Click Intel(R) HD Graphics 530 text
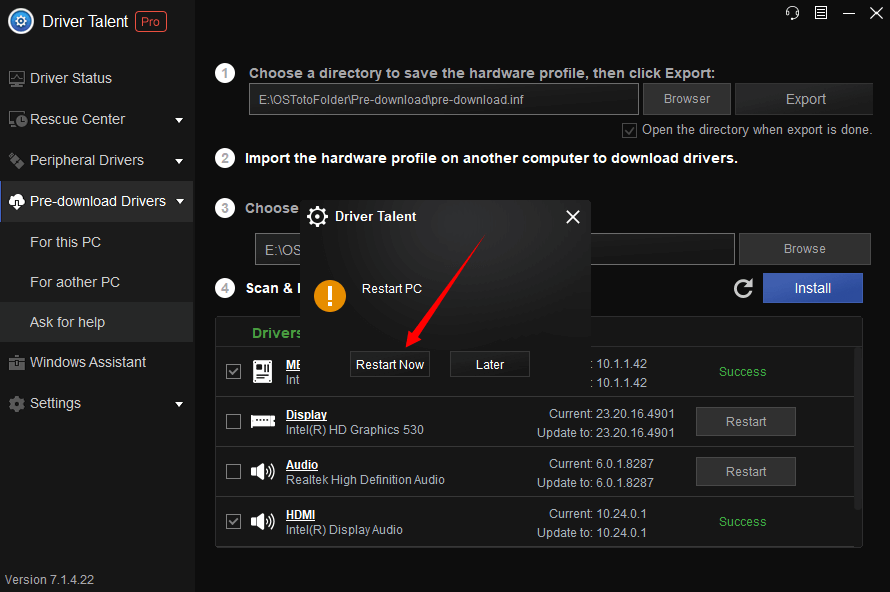This screenshot has height=592, width=890. click(x=355, y=430)
